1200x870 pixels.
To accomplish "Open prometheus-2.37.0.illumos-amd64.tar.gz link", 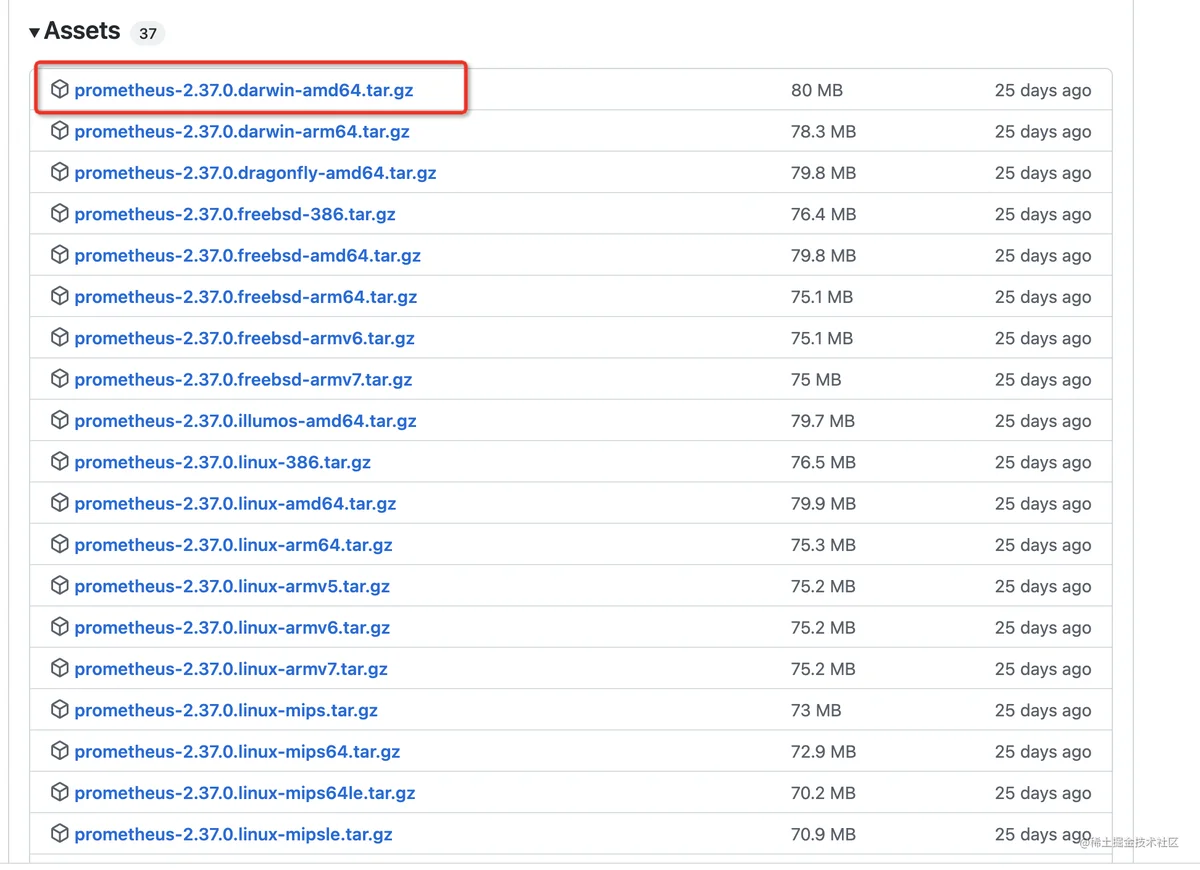I will tap(245, 421).
